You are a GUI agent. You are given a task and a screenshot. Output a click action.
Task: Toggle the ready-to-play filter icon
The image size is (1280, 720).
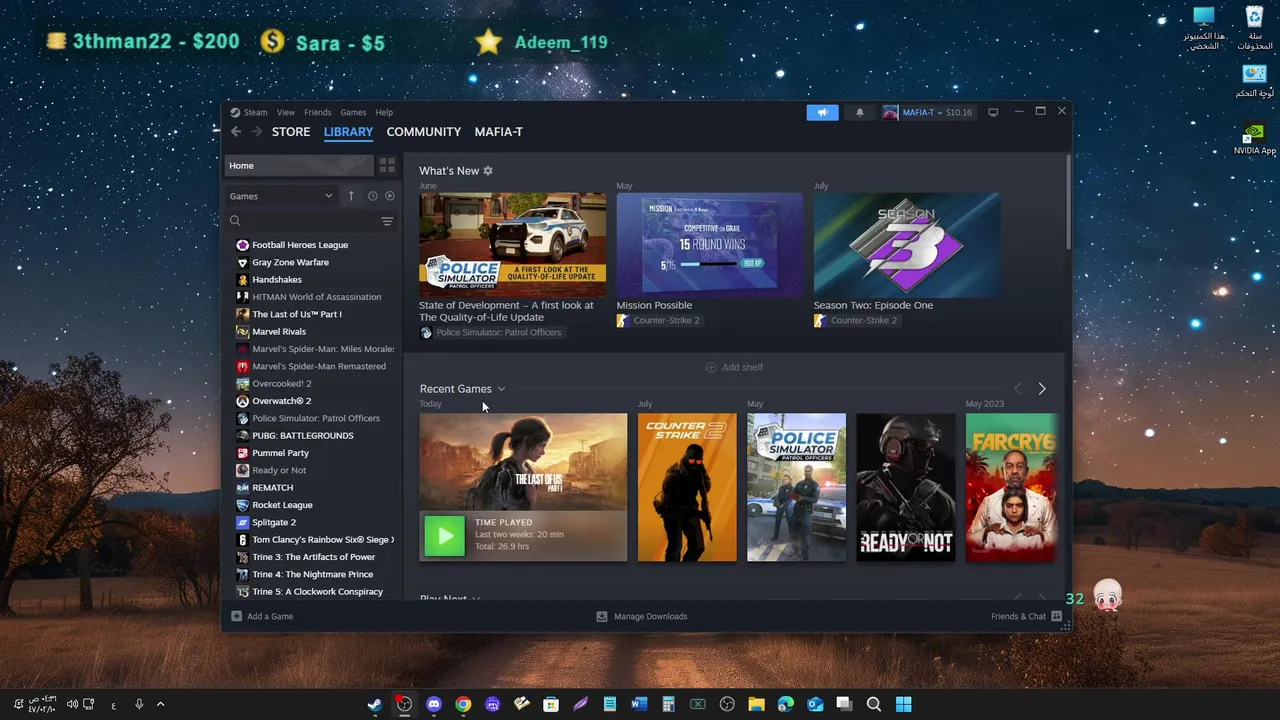click(x=390, y=196)
